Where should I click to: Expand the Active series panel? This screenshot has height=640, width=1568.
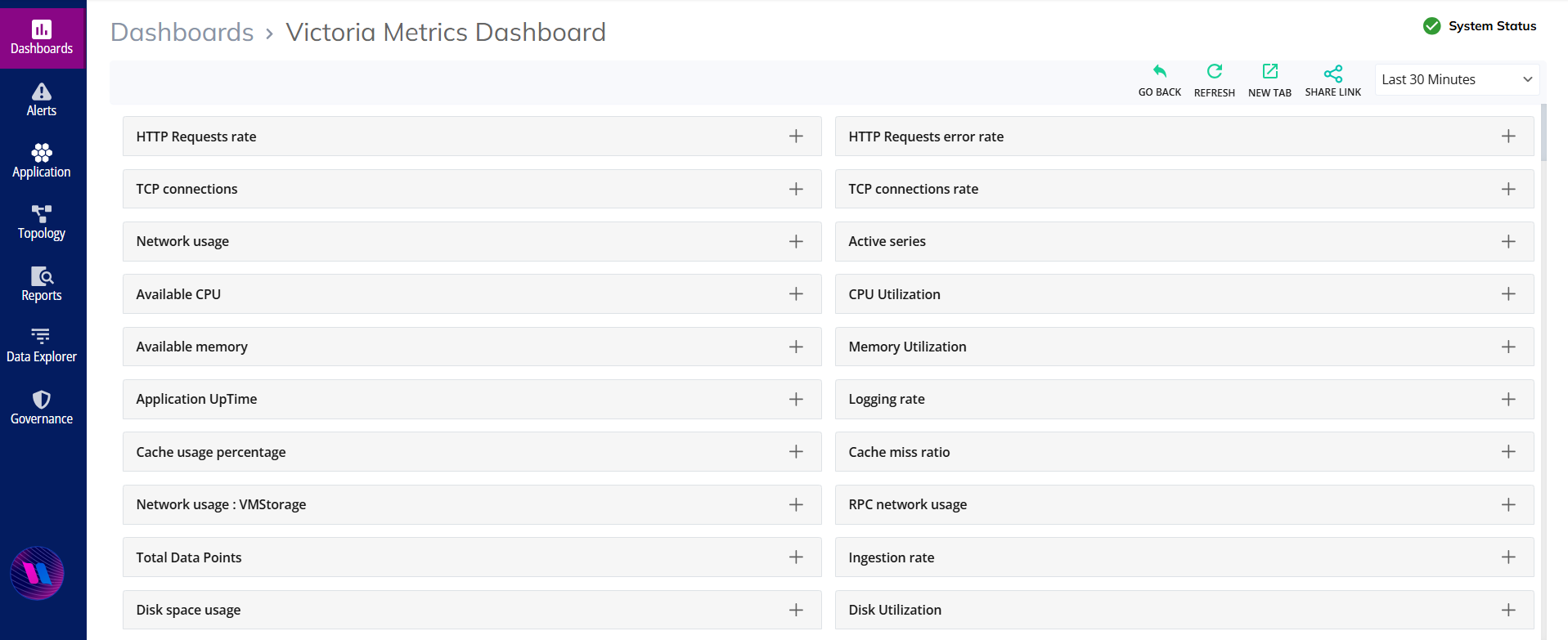[x=1508, y=241]
